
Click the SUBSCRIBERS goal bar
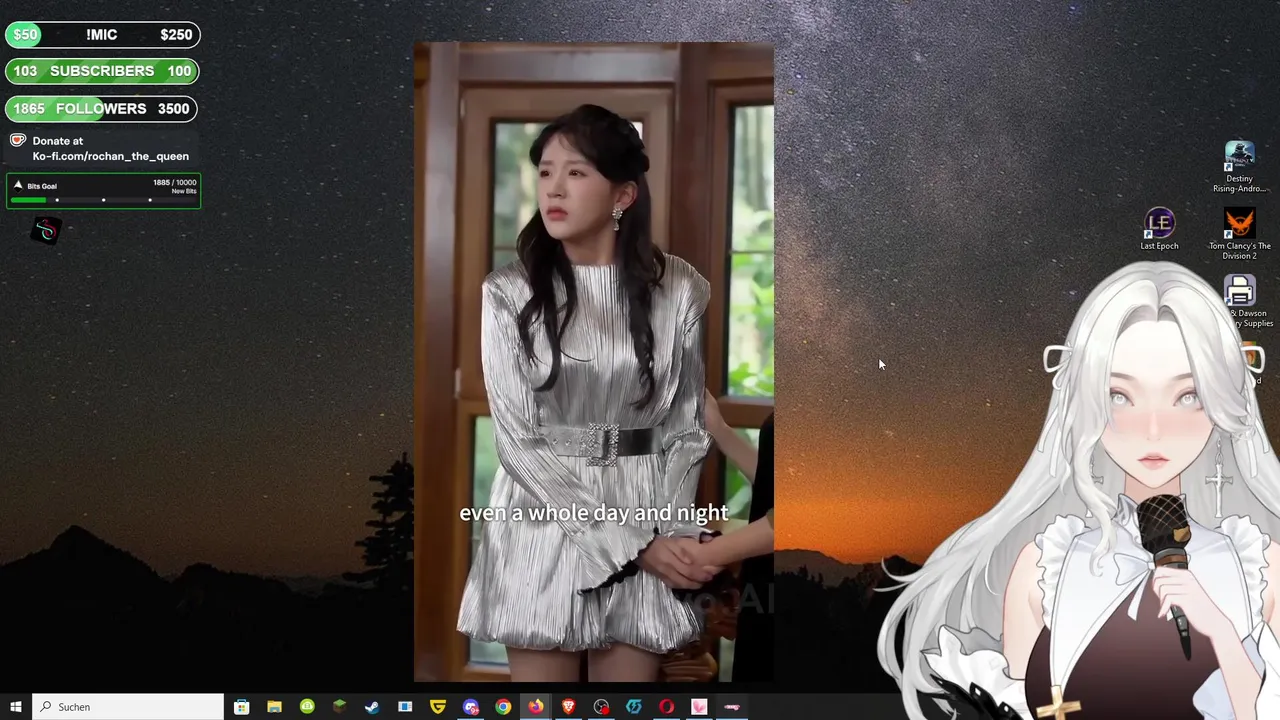pyautogui.click(x=102, y=71)
